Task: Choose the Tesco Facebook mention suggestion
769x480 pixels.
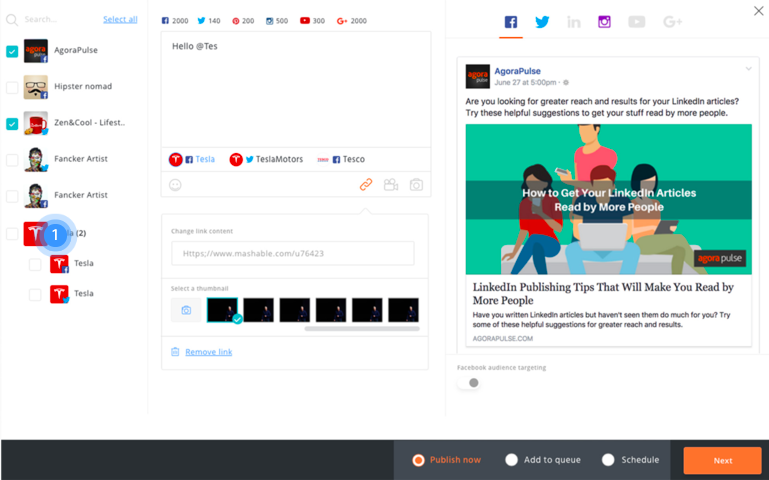Action: pyautogui.click(x=341, y=159)
